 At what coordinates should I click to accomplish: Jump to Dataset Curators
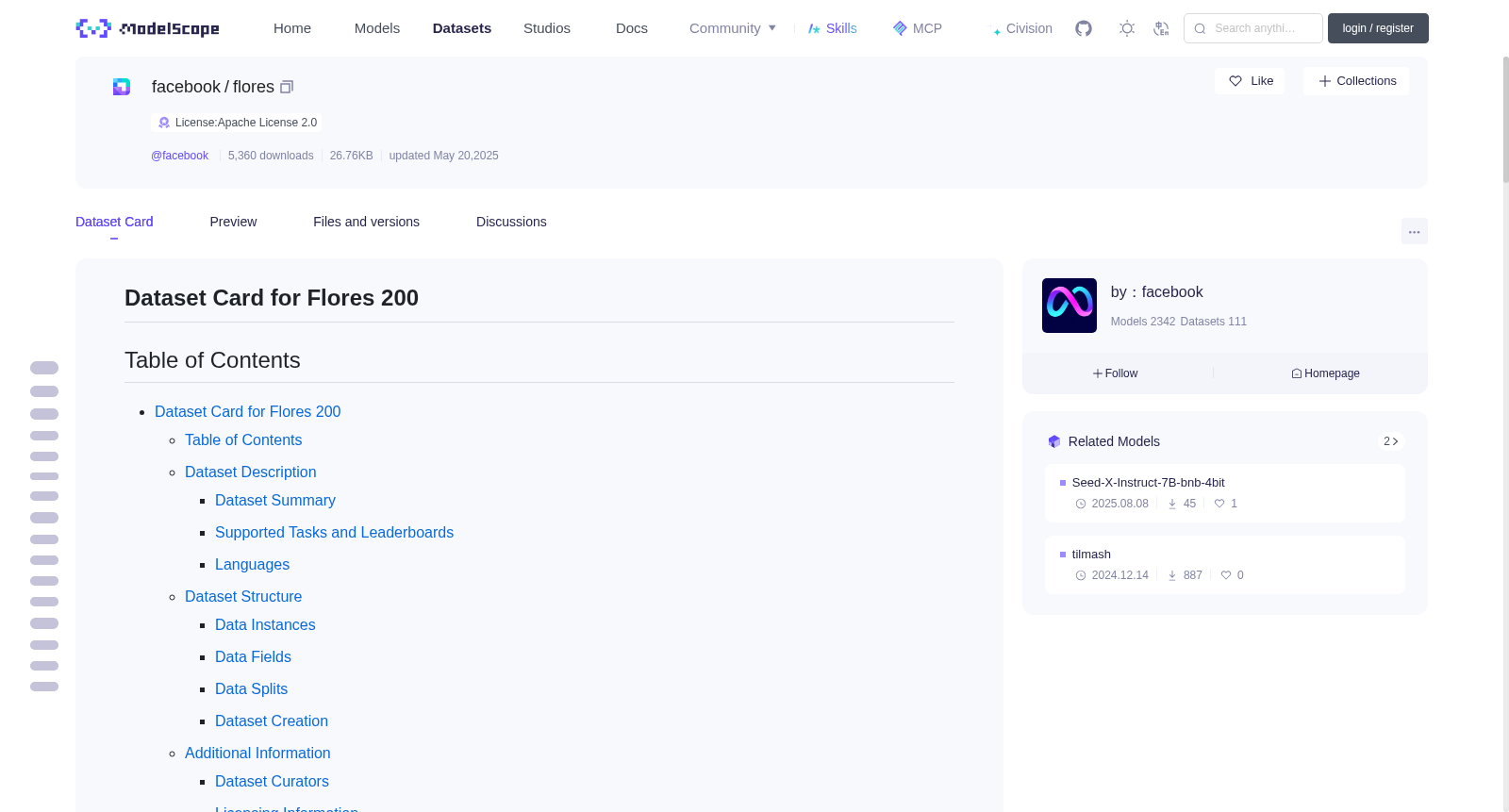(x=272, y=782)
